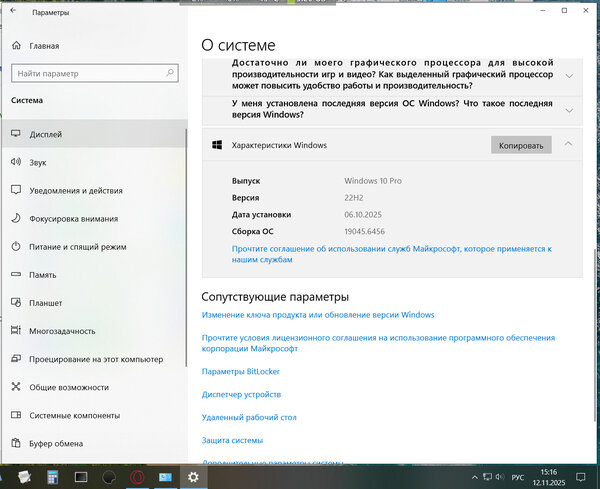
Task: Open Уведомления и действия icon
Action: pyautogui.click(x=16, y=190)
